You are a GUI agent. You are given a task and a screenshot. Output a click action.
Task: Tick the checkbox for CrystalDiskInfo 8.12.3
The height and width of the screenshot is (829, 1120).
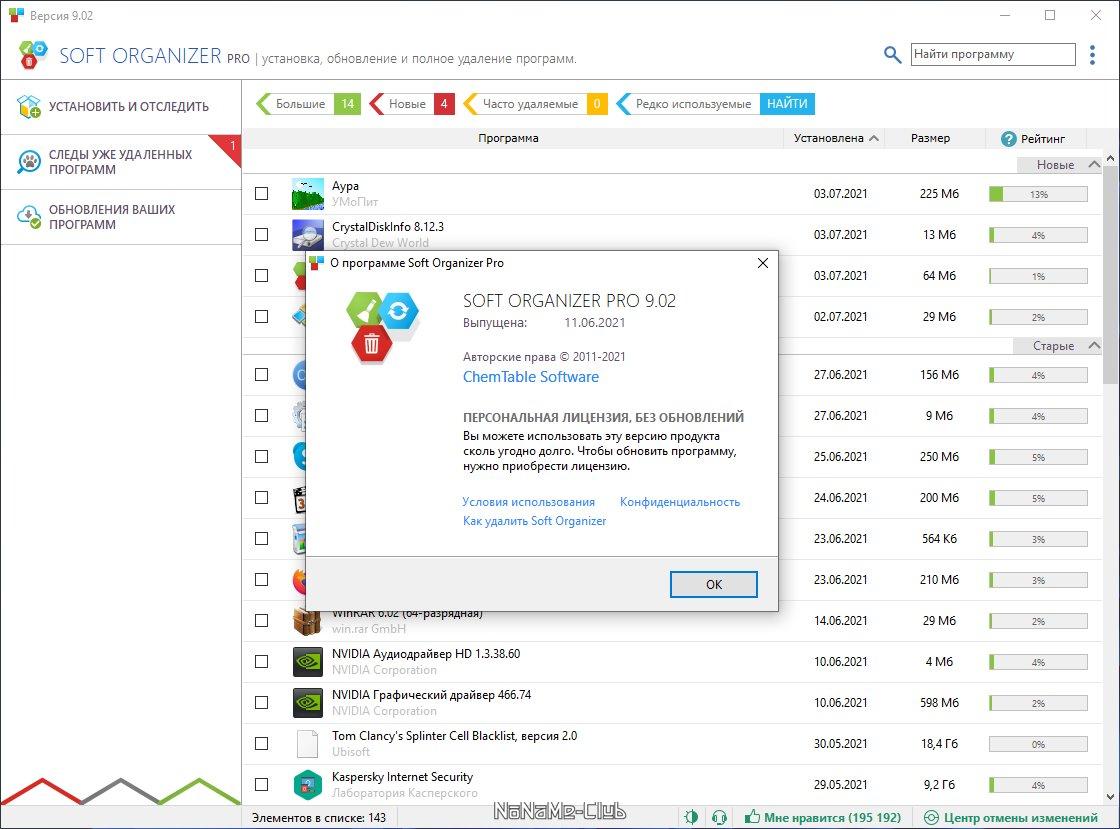click(x=262, y=234)
